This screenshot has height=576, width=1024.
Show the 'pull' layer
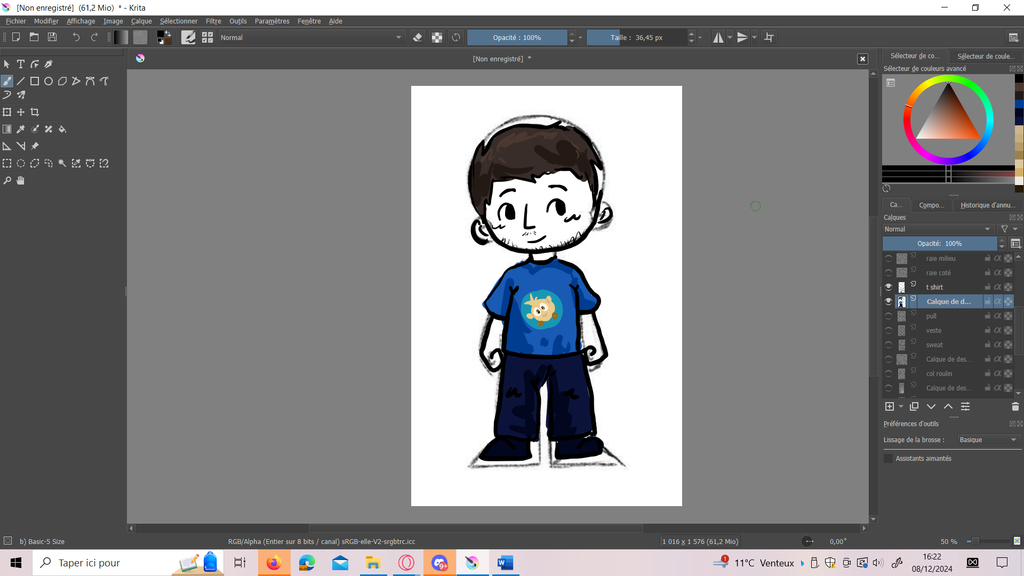tap(888, 316)
